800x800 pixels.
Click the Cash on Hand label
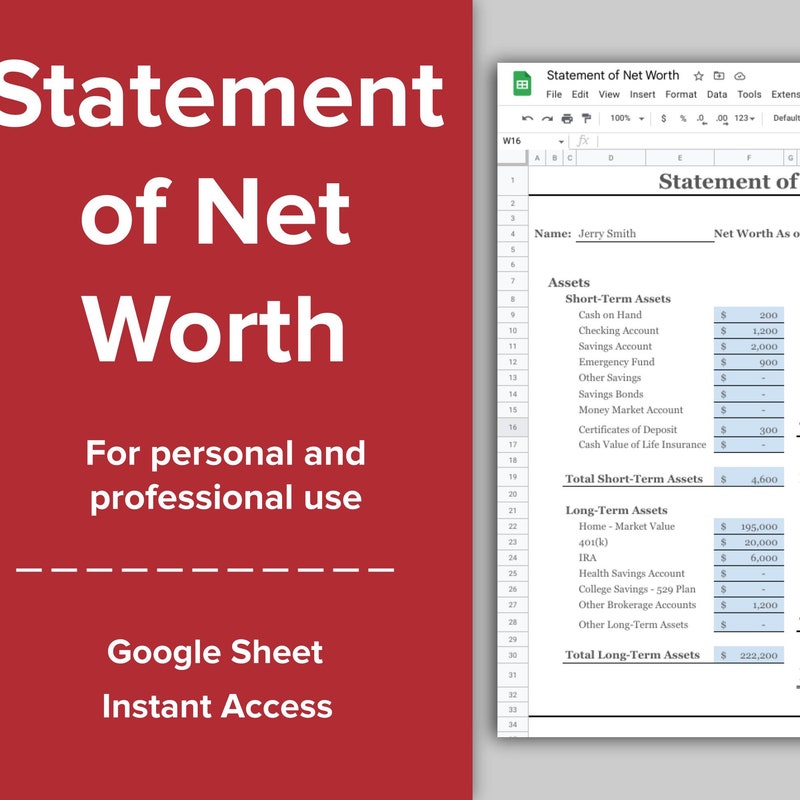click(x=610, y=315)
